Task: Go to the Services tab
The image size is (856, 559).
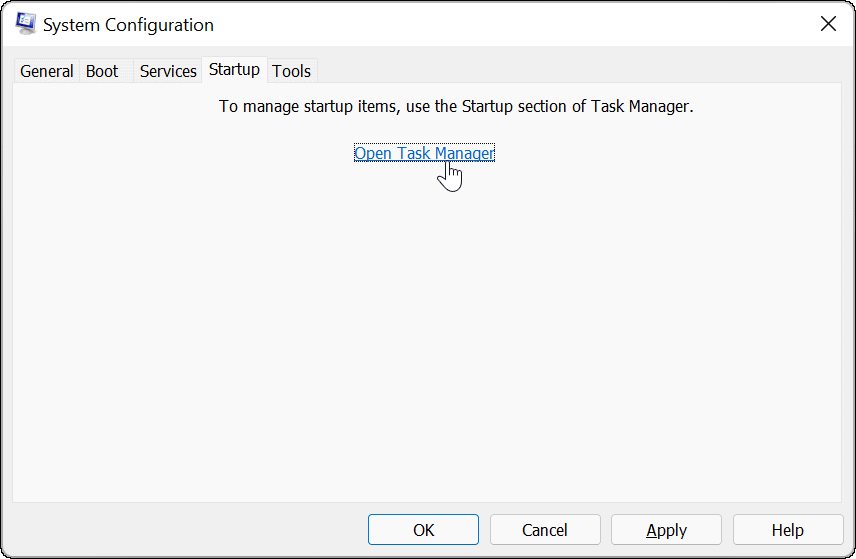Action: [168, 71]
